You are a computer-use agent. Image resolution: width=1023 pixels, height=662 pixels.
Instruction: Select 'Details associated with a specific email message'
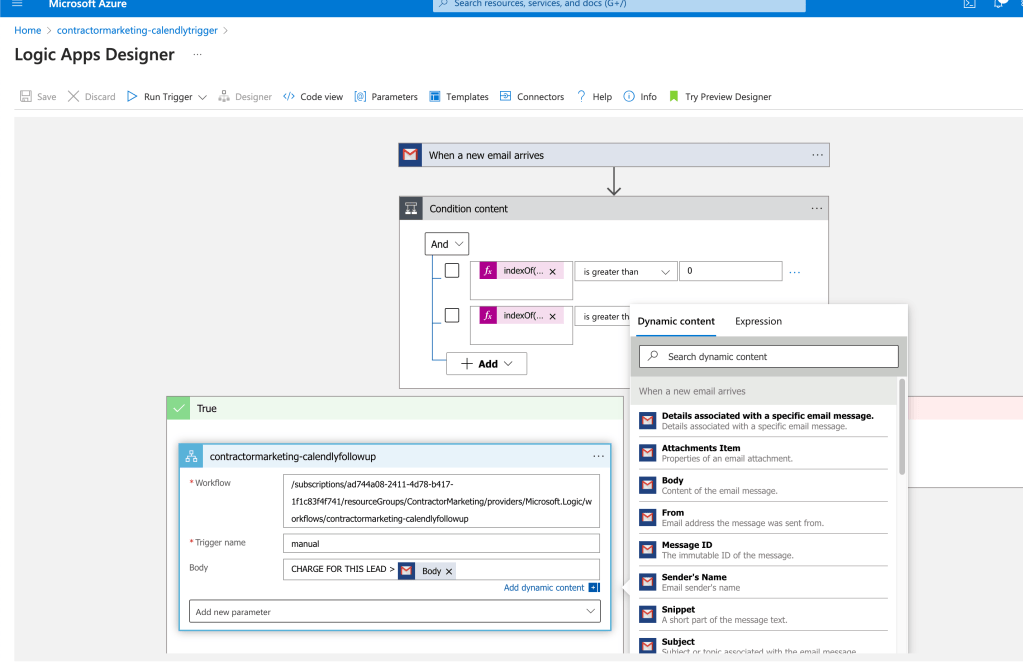[763, 421]
